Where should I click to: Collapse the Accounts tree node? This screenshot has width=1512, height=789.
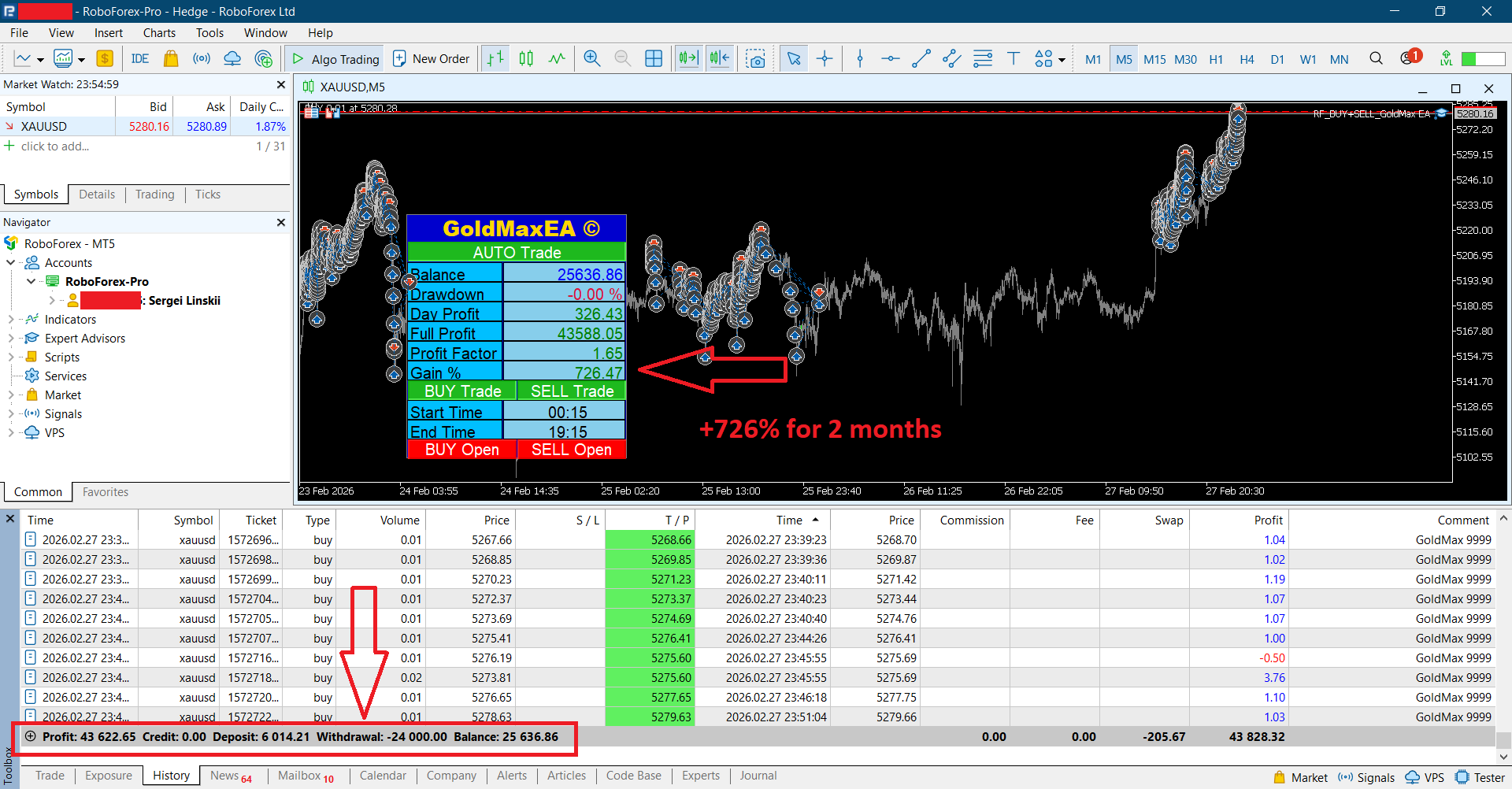point(11,263)
